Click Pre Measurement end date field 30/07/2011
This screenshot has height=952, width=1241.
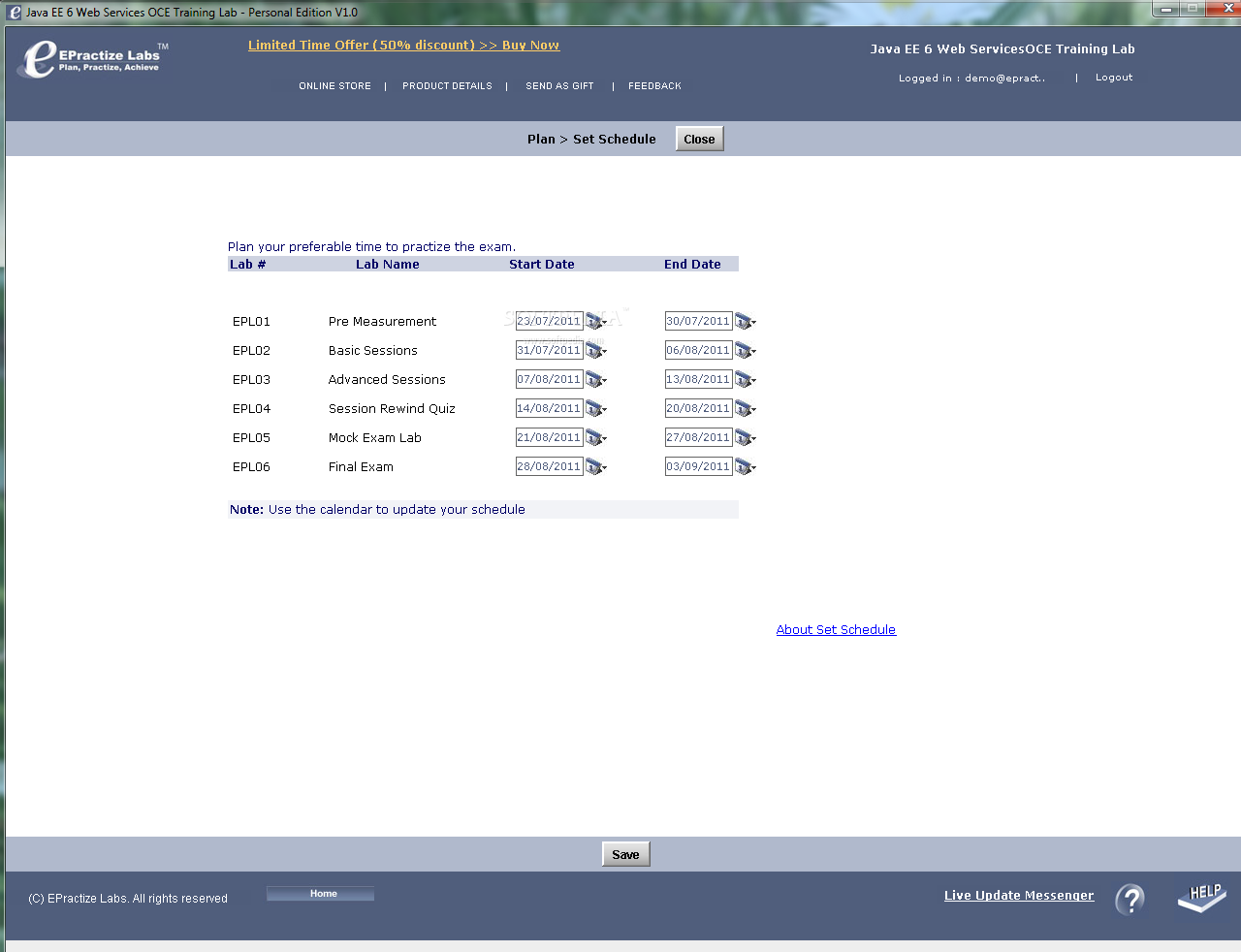coord(699,321)
